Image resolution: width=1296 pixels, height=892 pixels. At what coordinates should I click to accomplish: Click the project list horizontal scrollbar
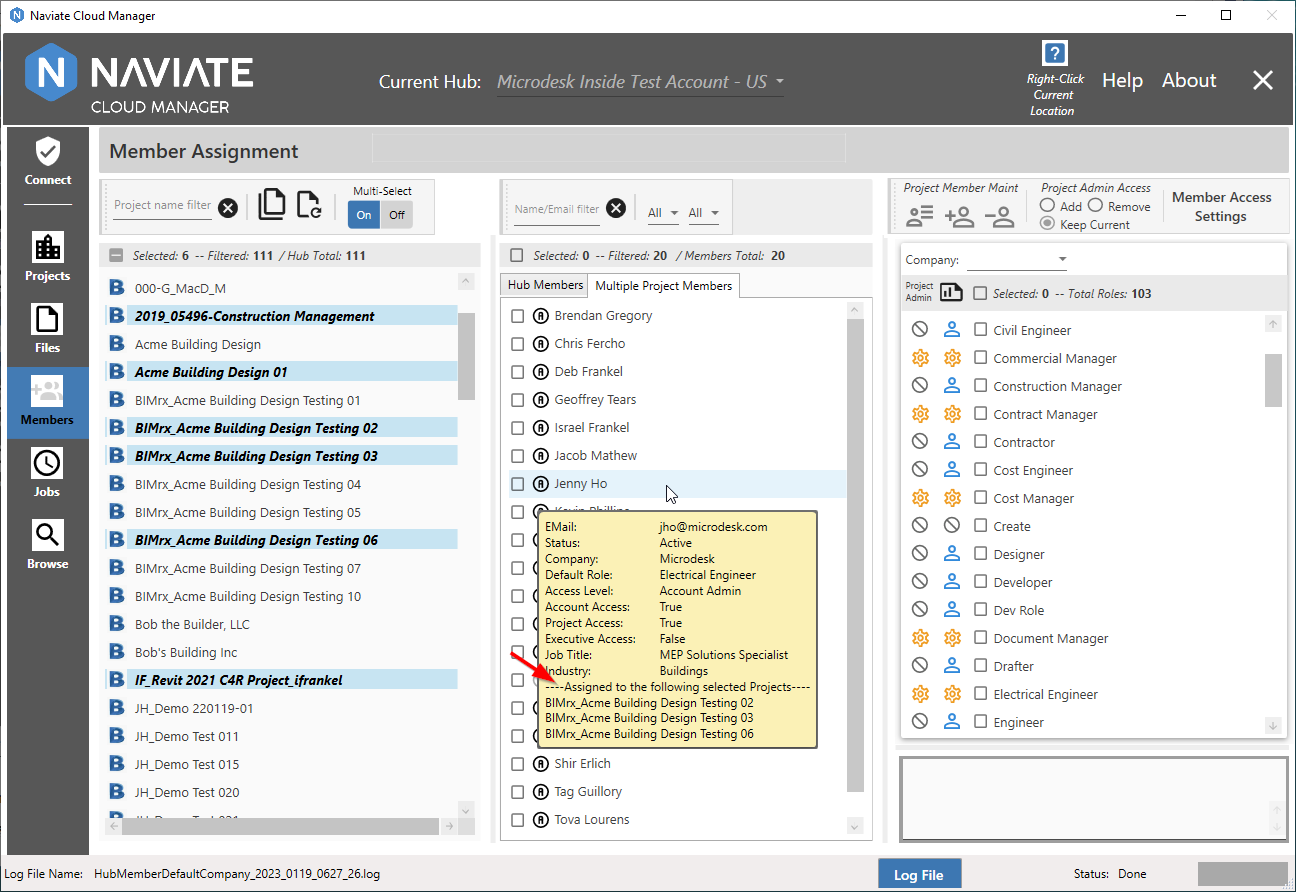[x=279, y=826]
